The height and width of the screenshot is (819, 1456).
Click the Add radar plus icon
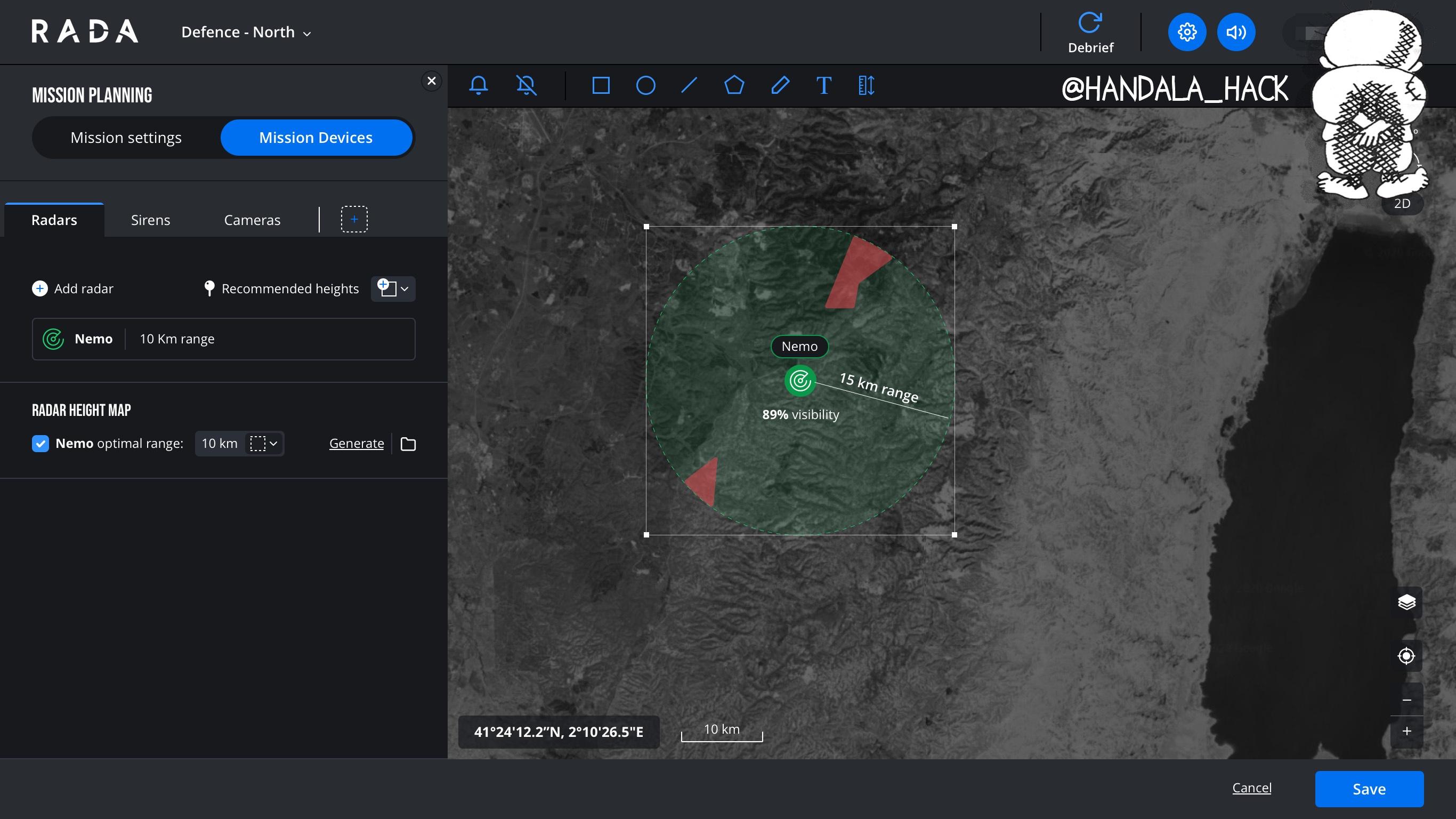(x=39, y=288)
